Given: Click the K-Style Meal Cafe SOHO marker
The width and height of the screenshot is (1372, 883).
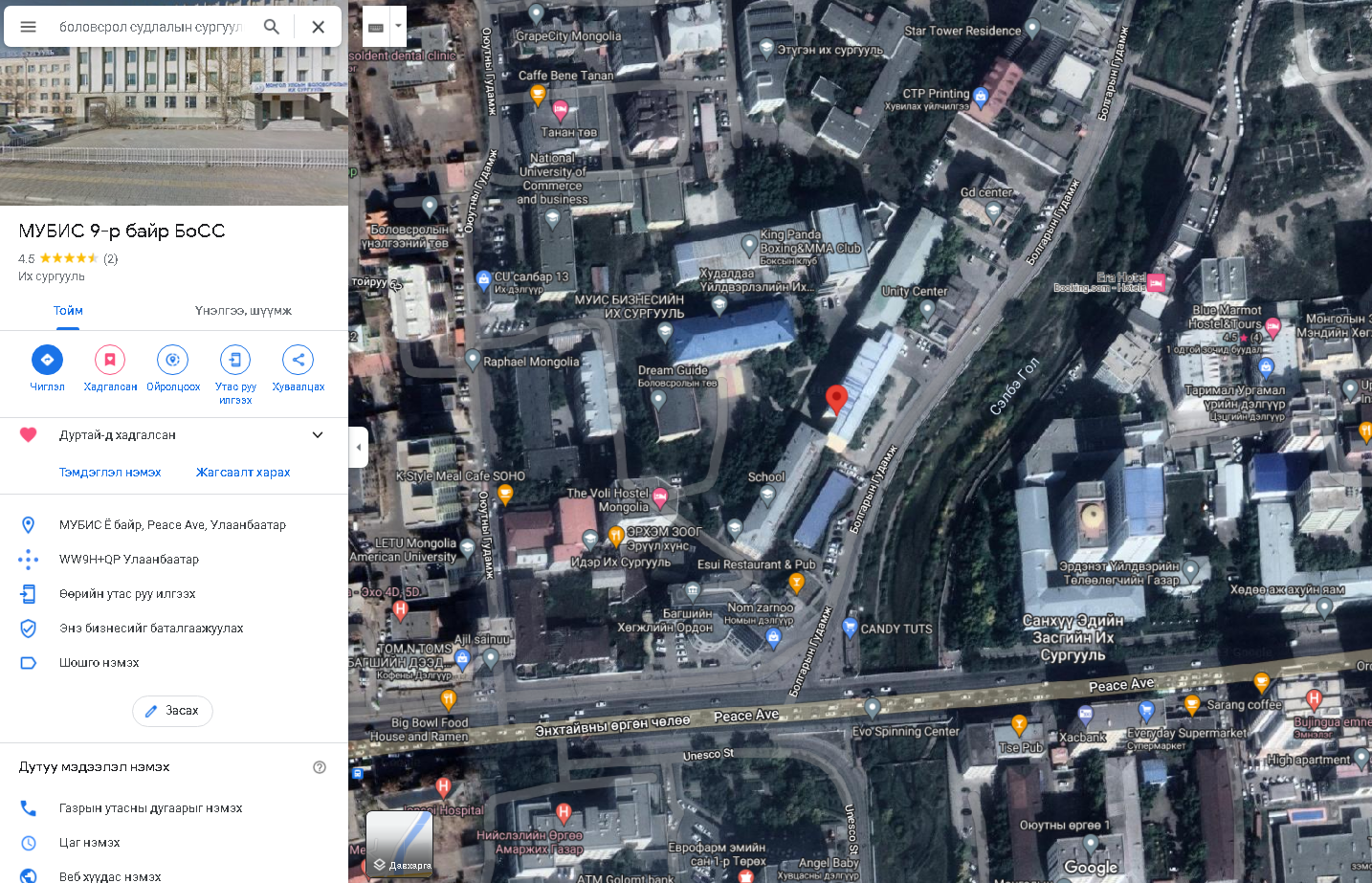Looking at the screenshot, I should point(505,494).
